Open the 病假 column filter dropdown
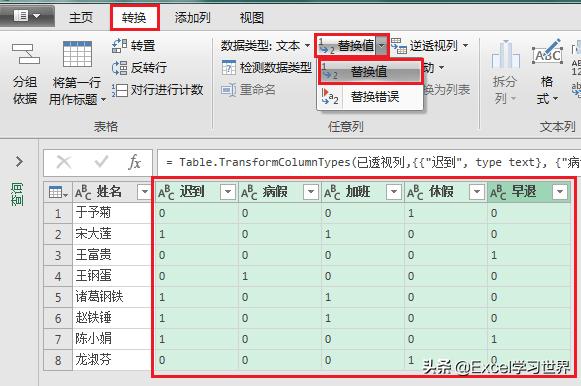 tap(311, 192)
